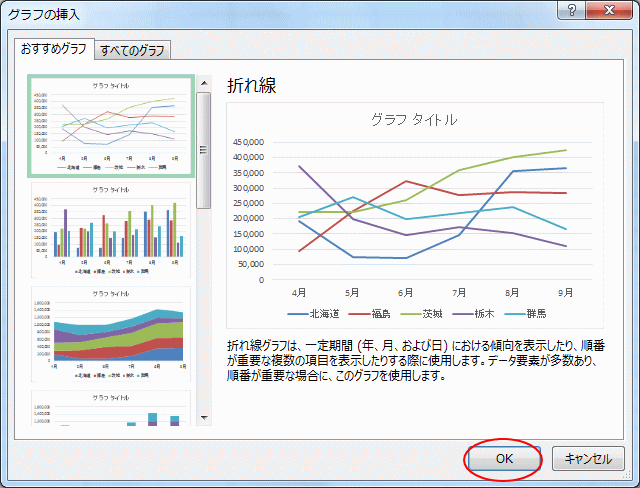
Task: Click the 8月 axis label in preview
Action: tap(512, 293)
